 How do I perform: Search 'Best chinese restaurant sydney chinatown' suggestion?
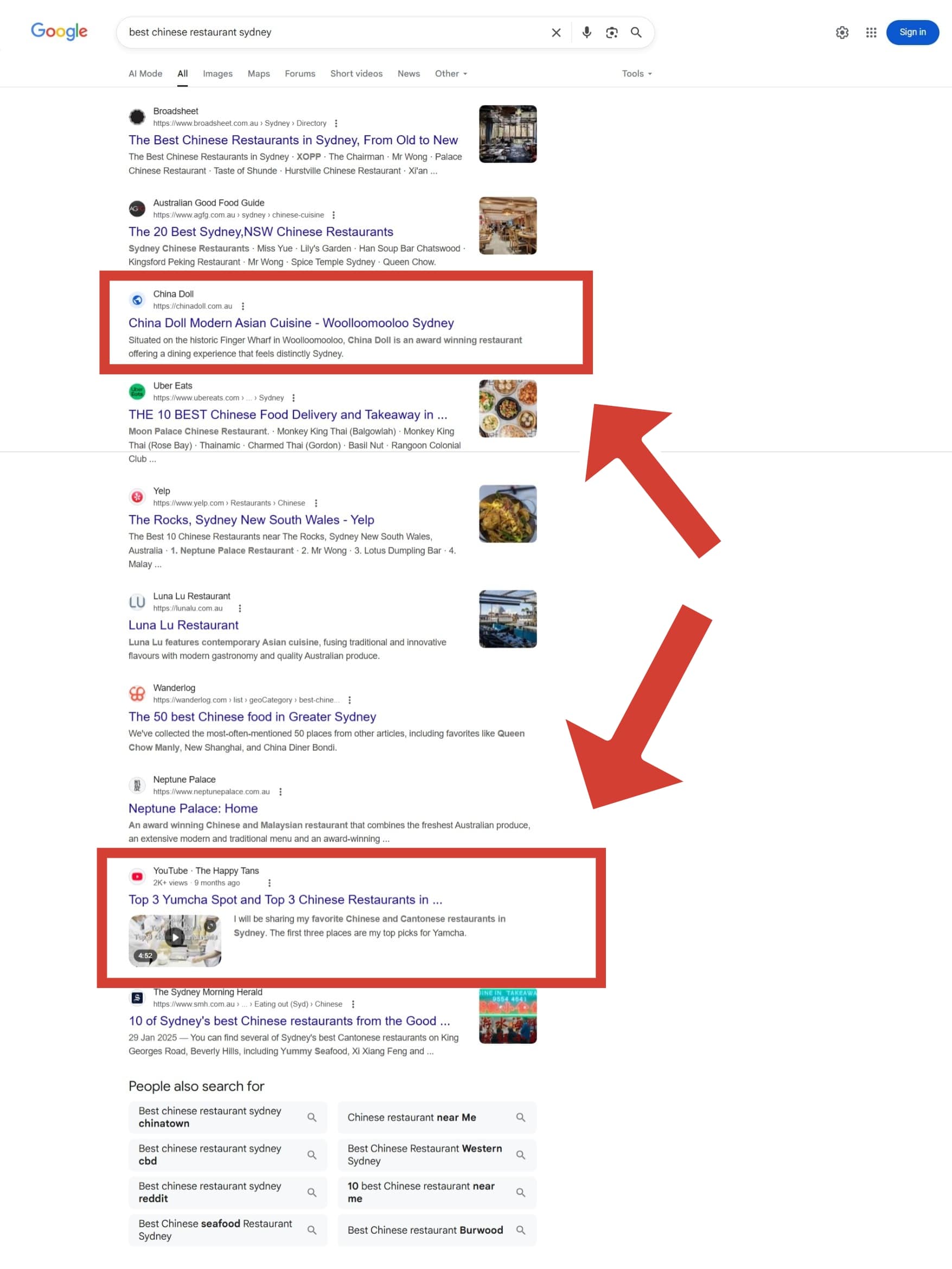[228, 1118]
